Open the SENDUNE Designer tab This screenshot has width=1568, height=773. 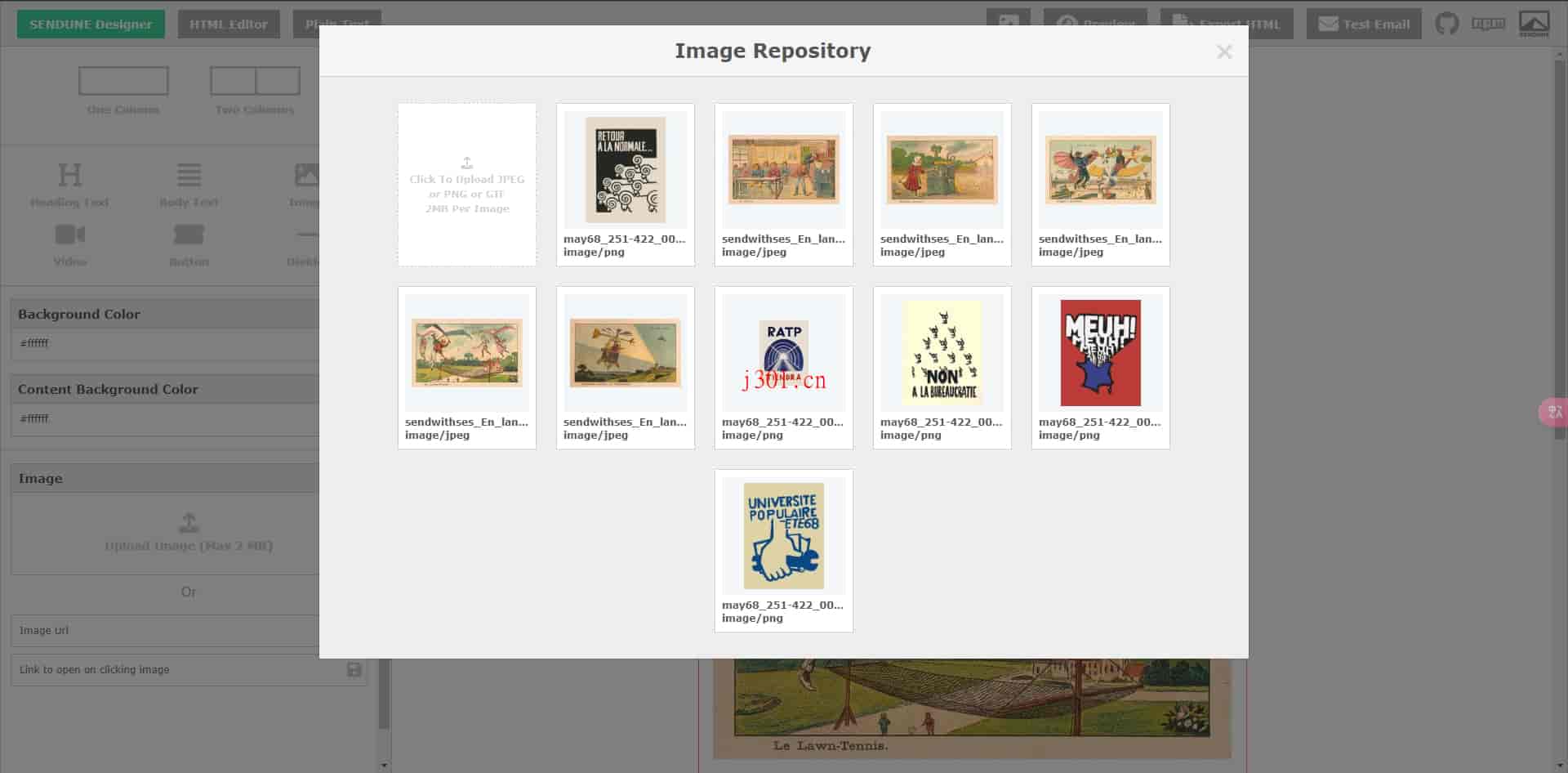click(91, 24)
